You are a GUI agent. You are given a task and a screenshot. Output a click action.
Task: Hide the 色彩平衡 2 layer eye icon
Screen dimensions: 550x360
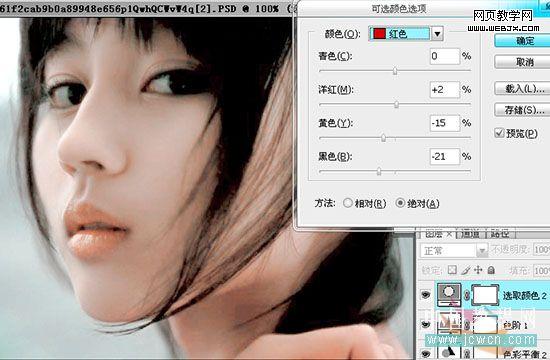click(426, 353)
